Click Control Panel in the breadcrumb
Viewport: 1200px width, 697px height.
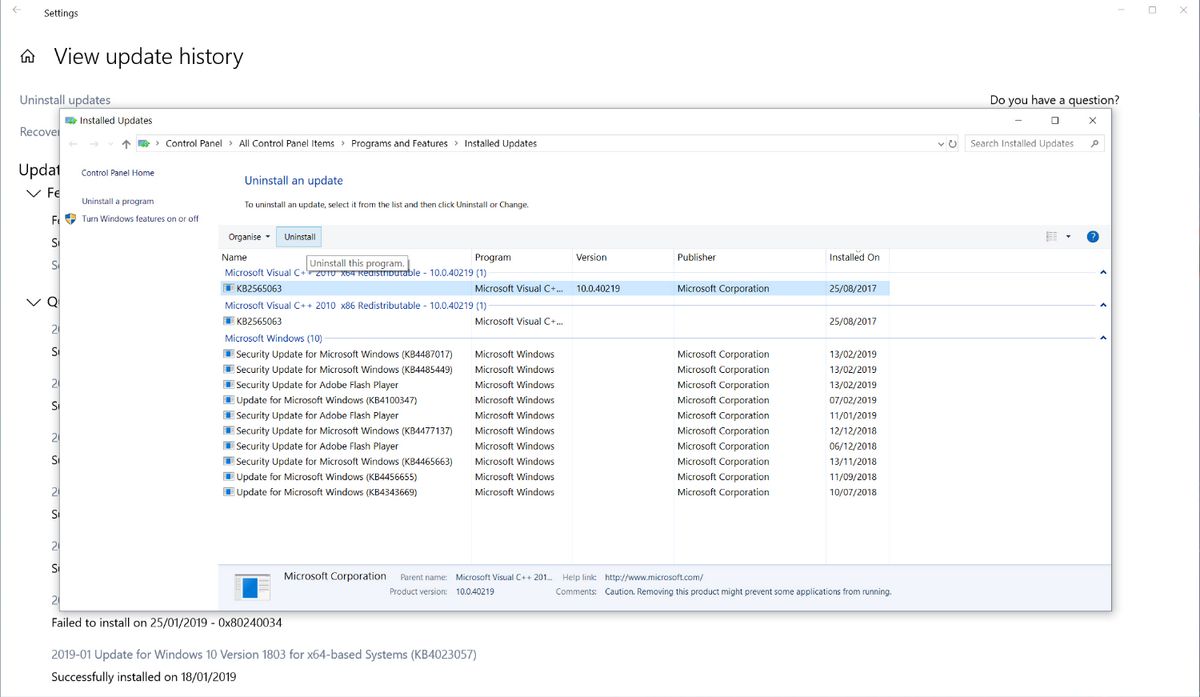tap(194, 144)
